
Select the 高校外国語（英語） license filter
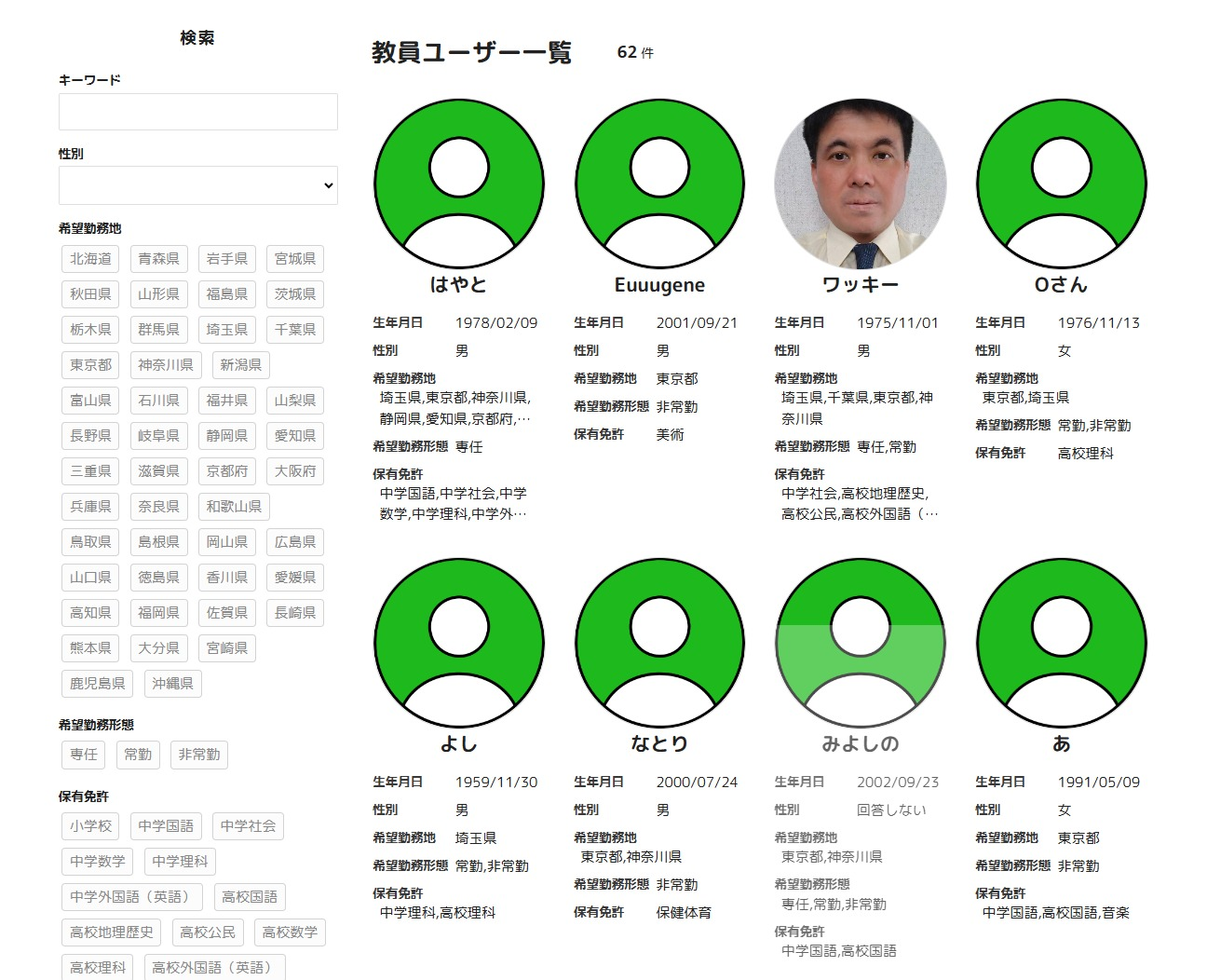(x=214, y=967)
